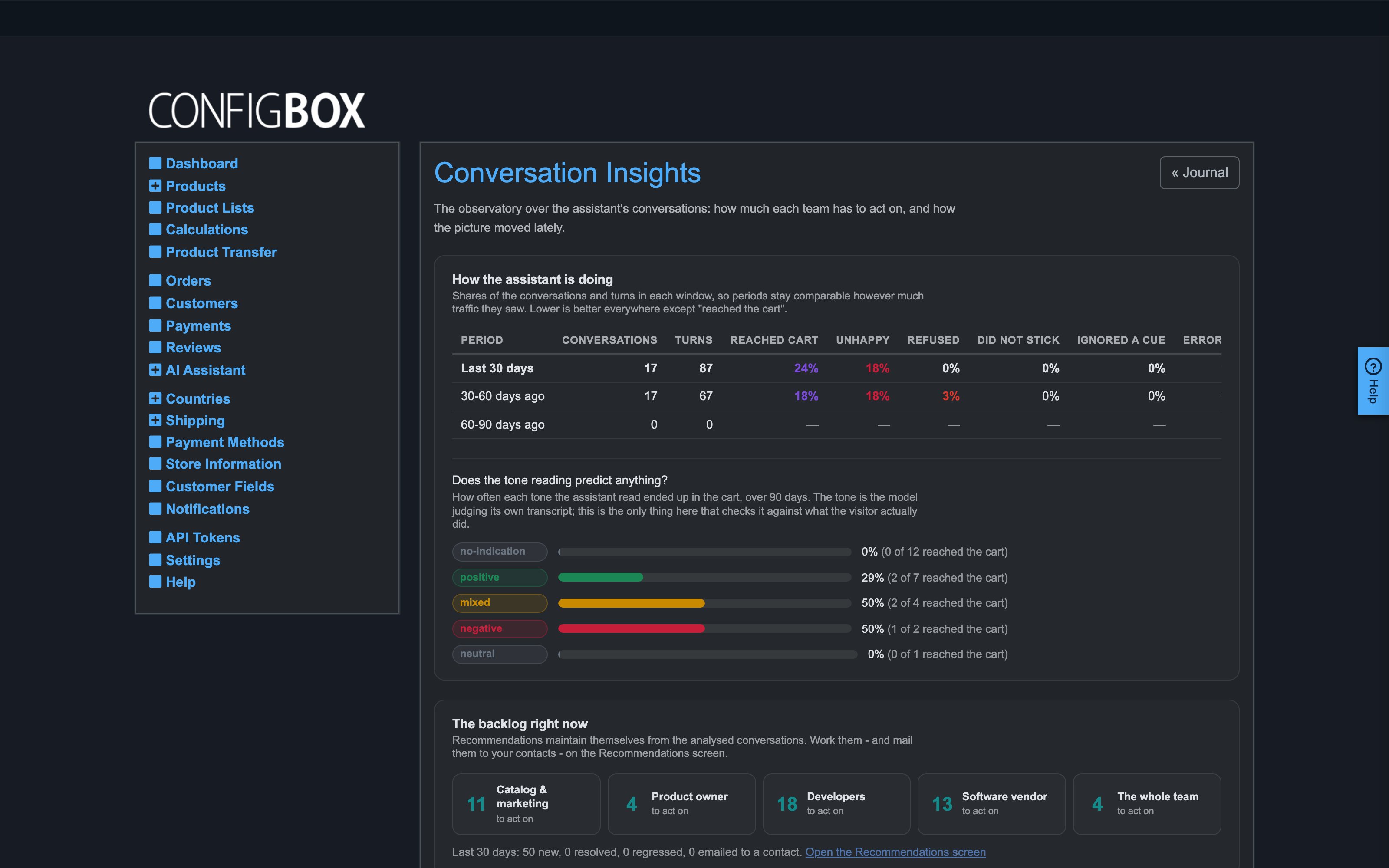
Task: Click the square icon beside Product Lists
Action: [155, 208]
